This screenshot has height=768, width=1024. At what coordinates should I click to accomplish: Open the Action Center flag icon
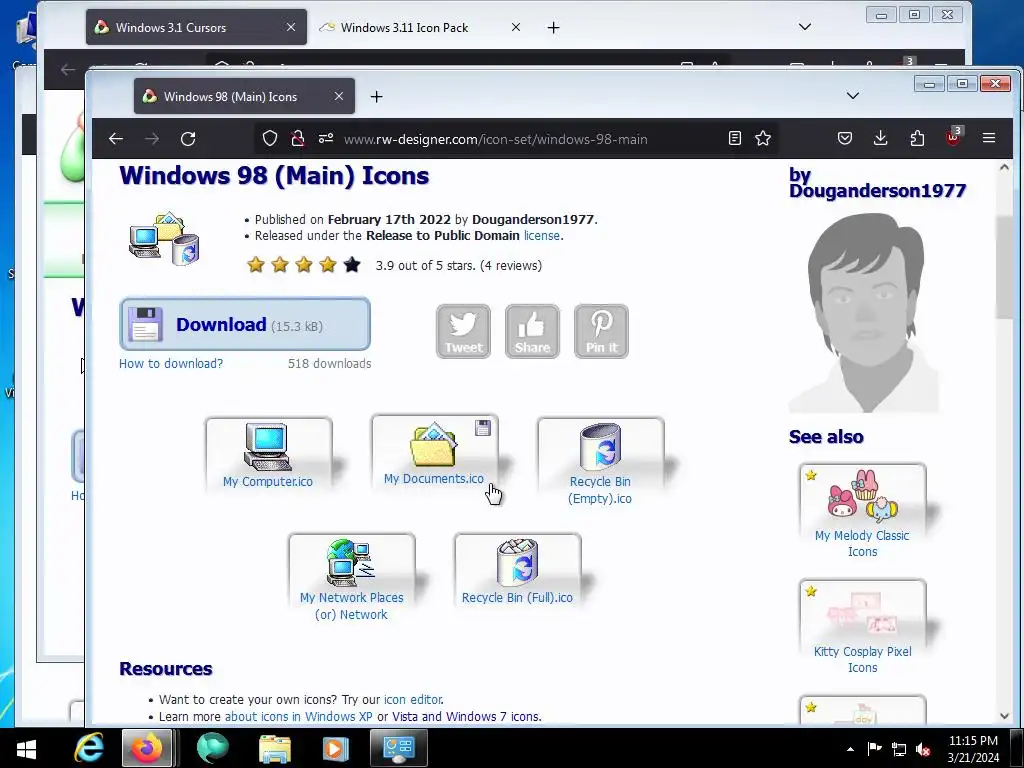click(x=874, y=749)
